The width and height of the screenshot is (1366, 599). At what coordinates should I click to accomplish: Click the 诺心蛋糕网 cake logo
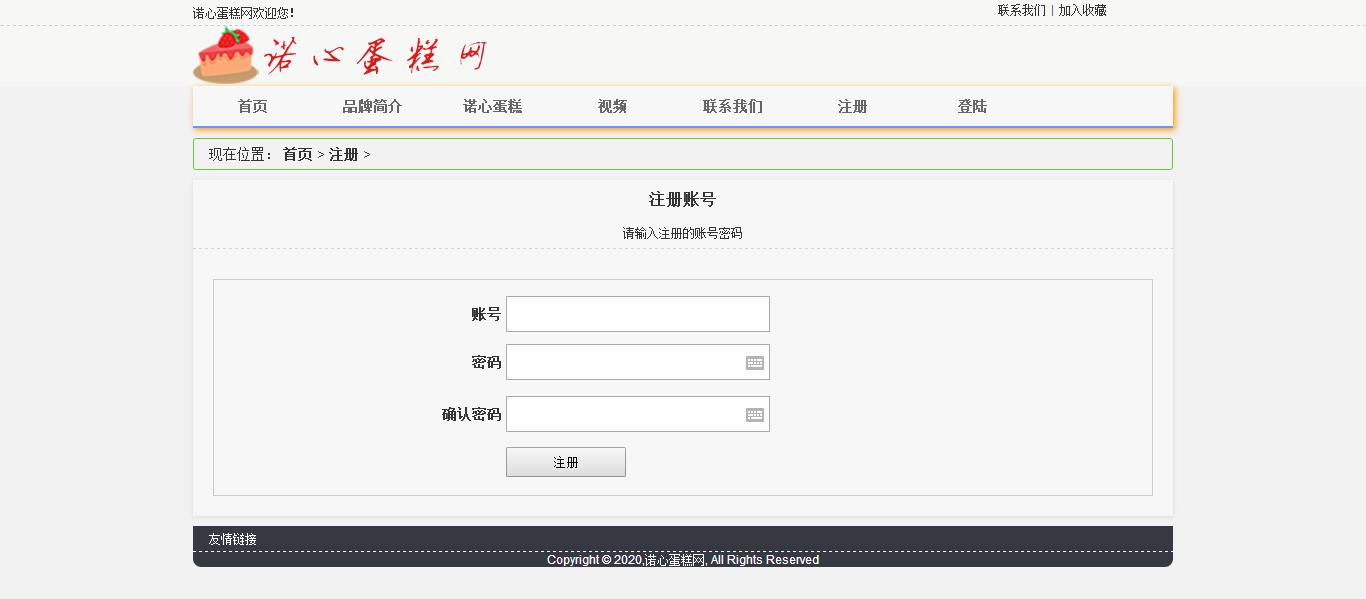[341, 56]
